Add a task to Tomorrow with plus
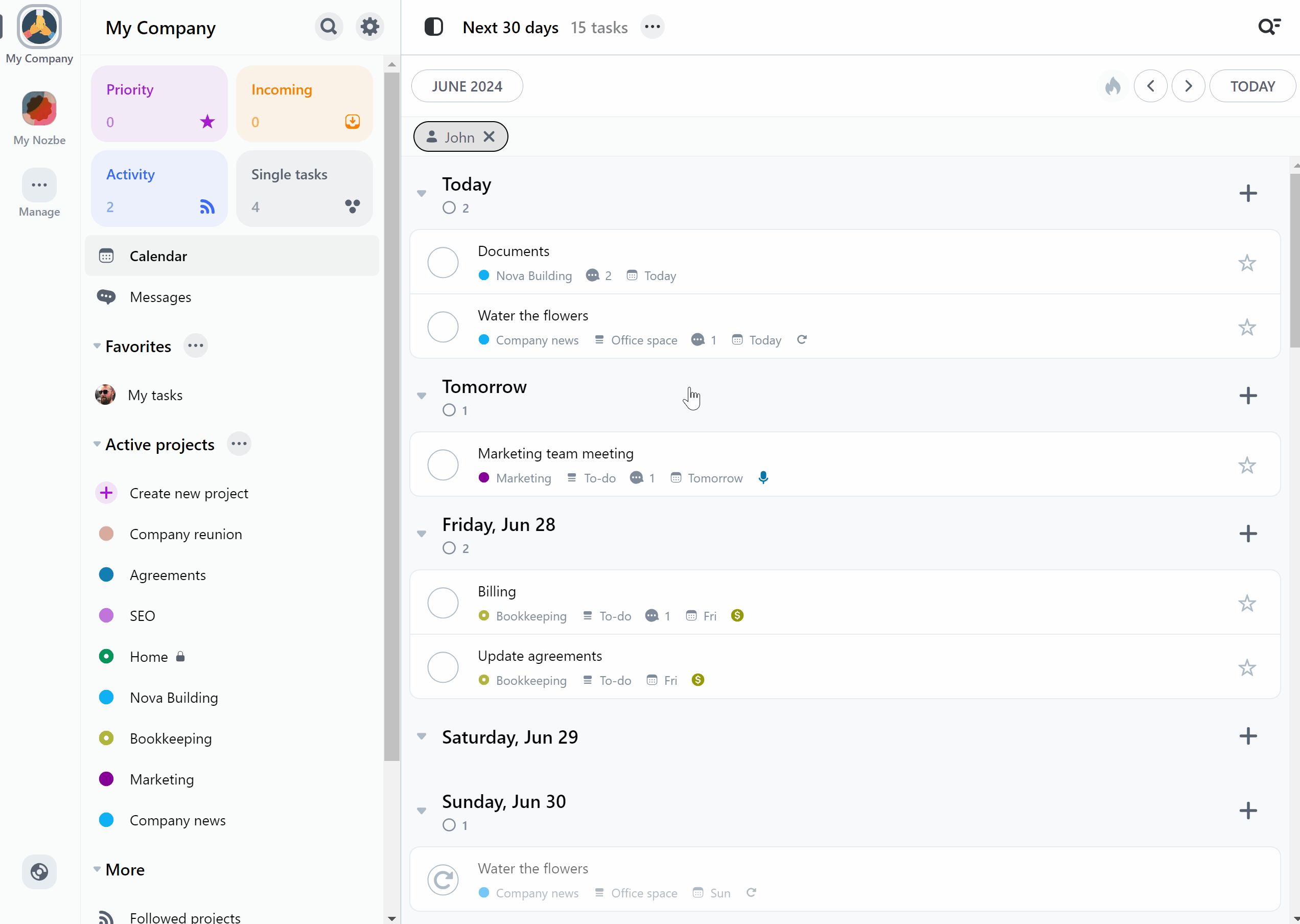 tap(1248, 396)
